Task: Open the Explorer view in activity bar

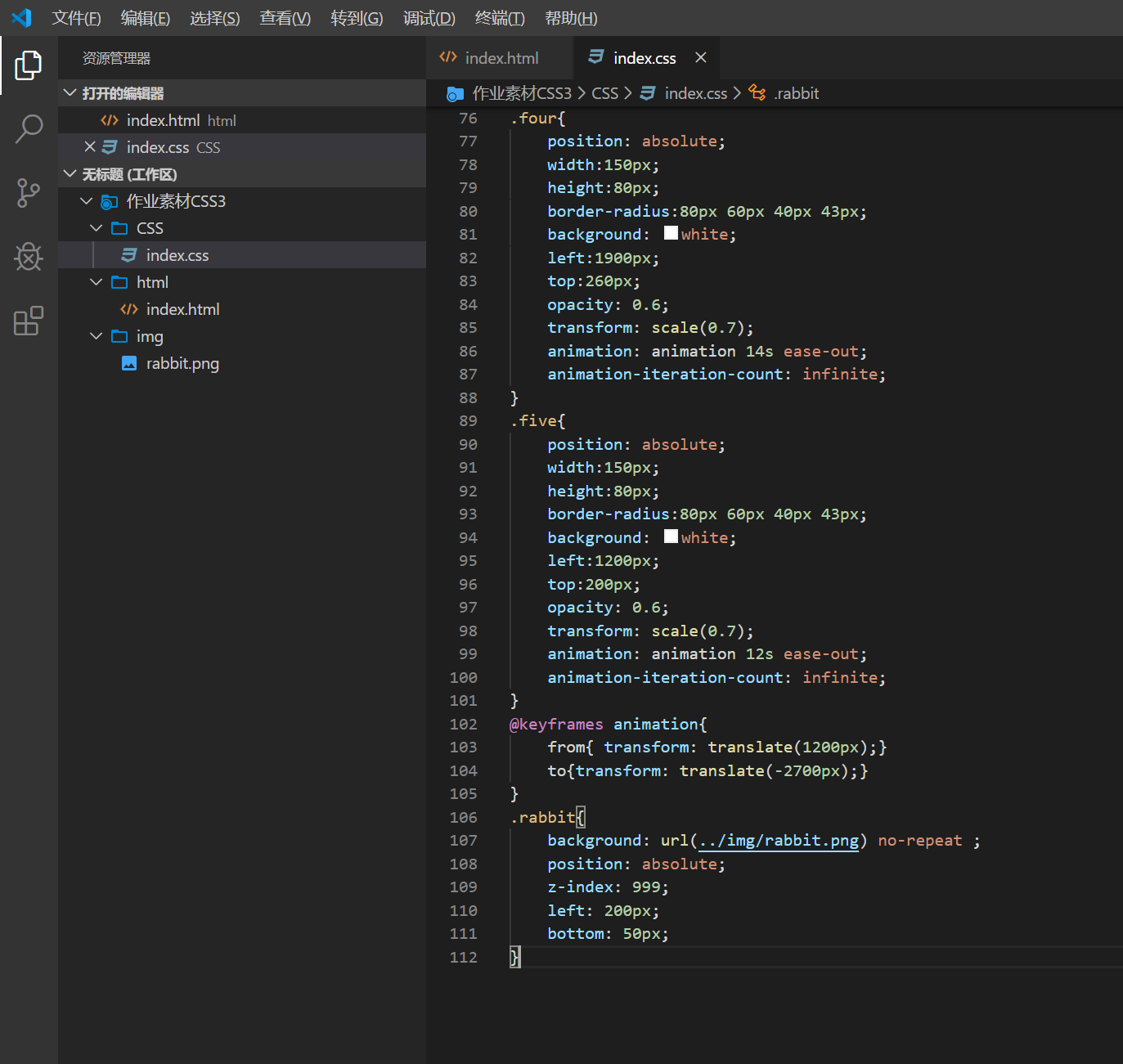Action: coord(29,65)
